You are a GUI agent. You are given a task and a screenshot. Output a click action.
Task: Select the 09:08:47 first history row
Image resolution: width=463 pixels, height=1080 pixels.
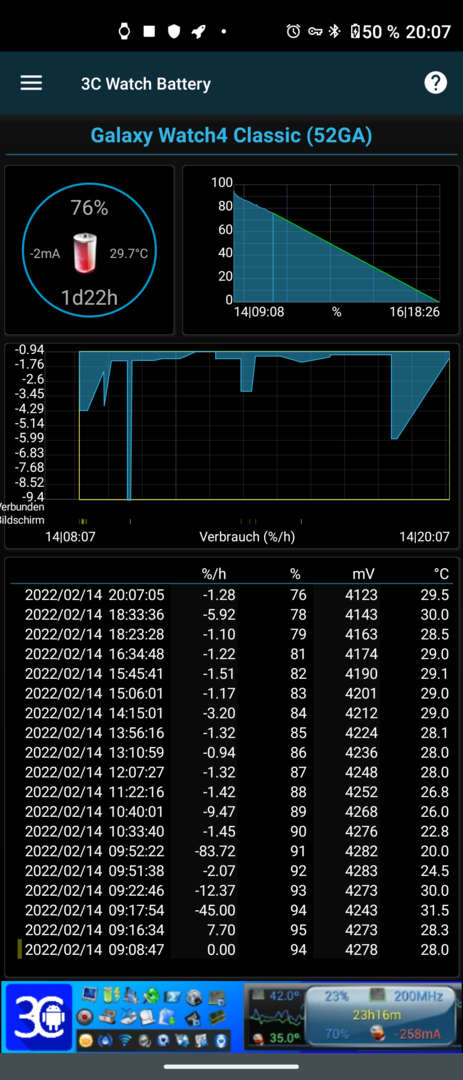(232, 951)
